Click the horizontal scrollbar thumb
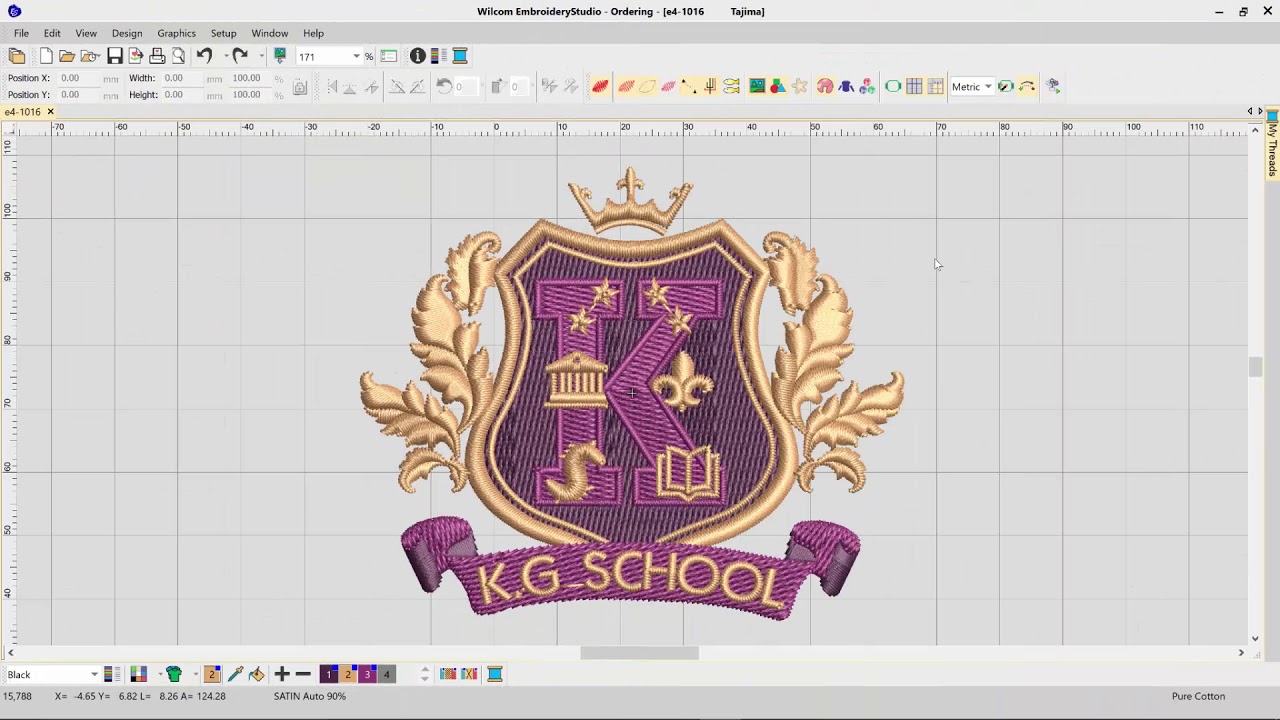The width and height of the screenshot is (1280, 720). [640, 653]
